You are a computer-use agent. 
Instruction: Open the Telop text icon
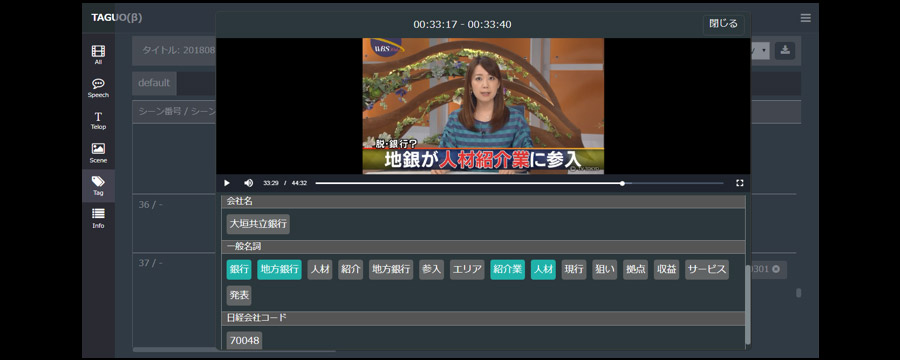pos(98,120)
